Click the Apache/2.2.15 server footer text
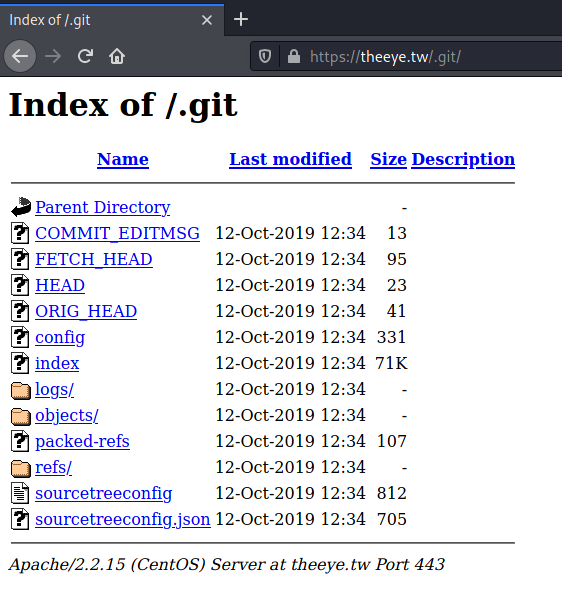Viewport: 562px width, 612px height. (227, 565)
